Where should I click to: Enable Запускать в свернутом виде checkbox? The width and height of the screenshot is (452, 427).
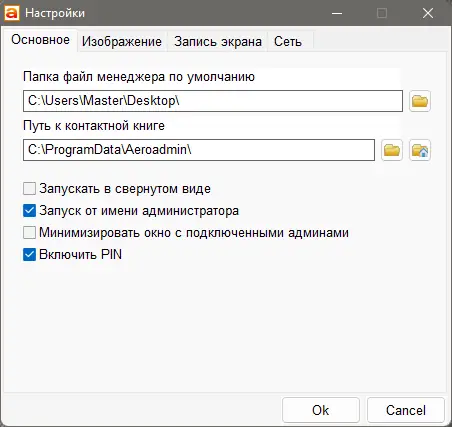29,189
